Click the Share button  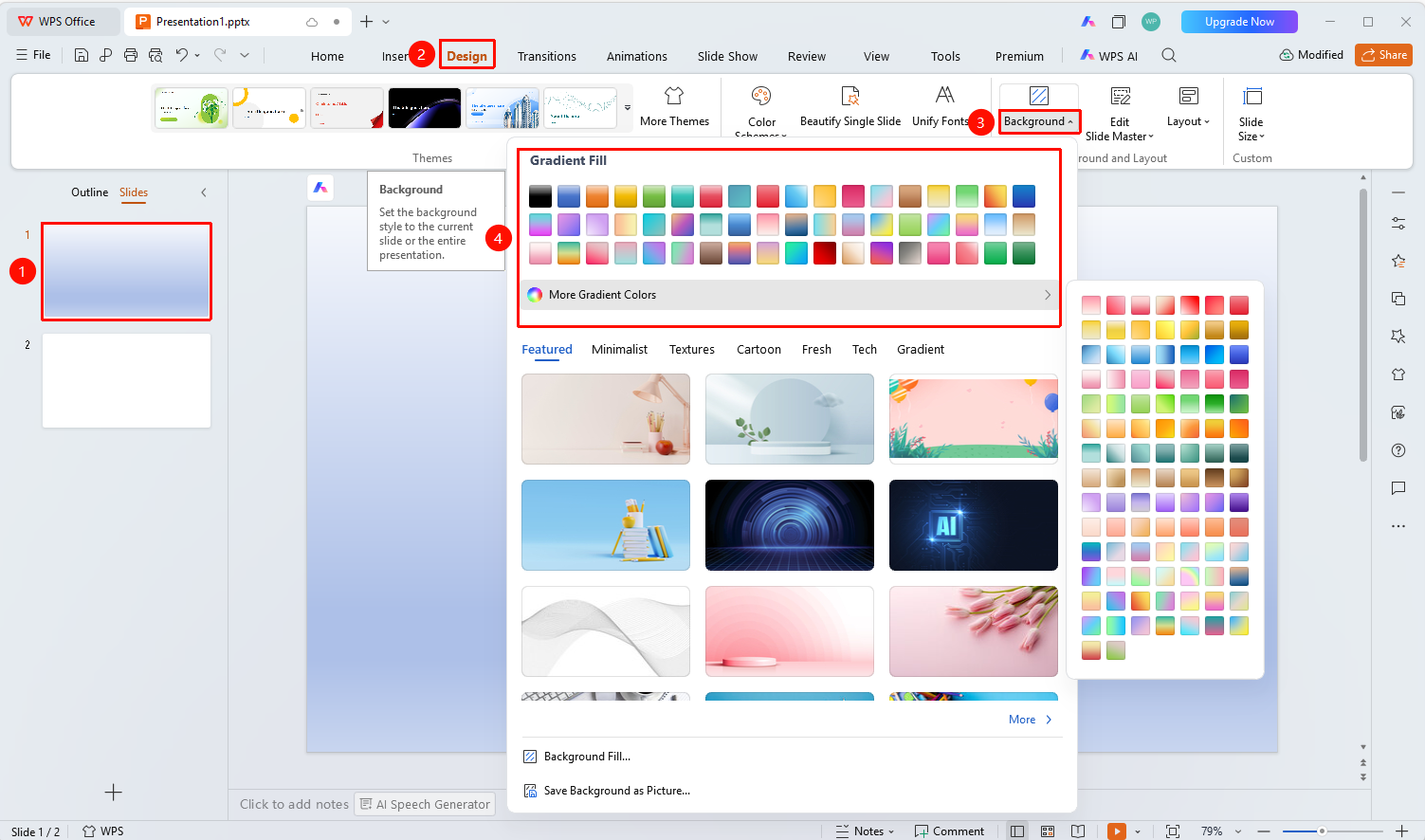(x=1383, y=55)
